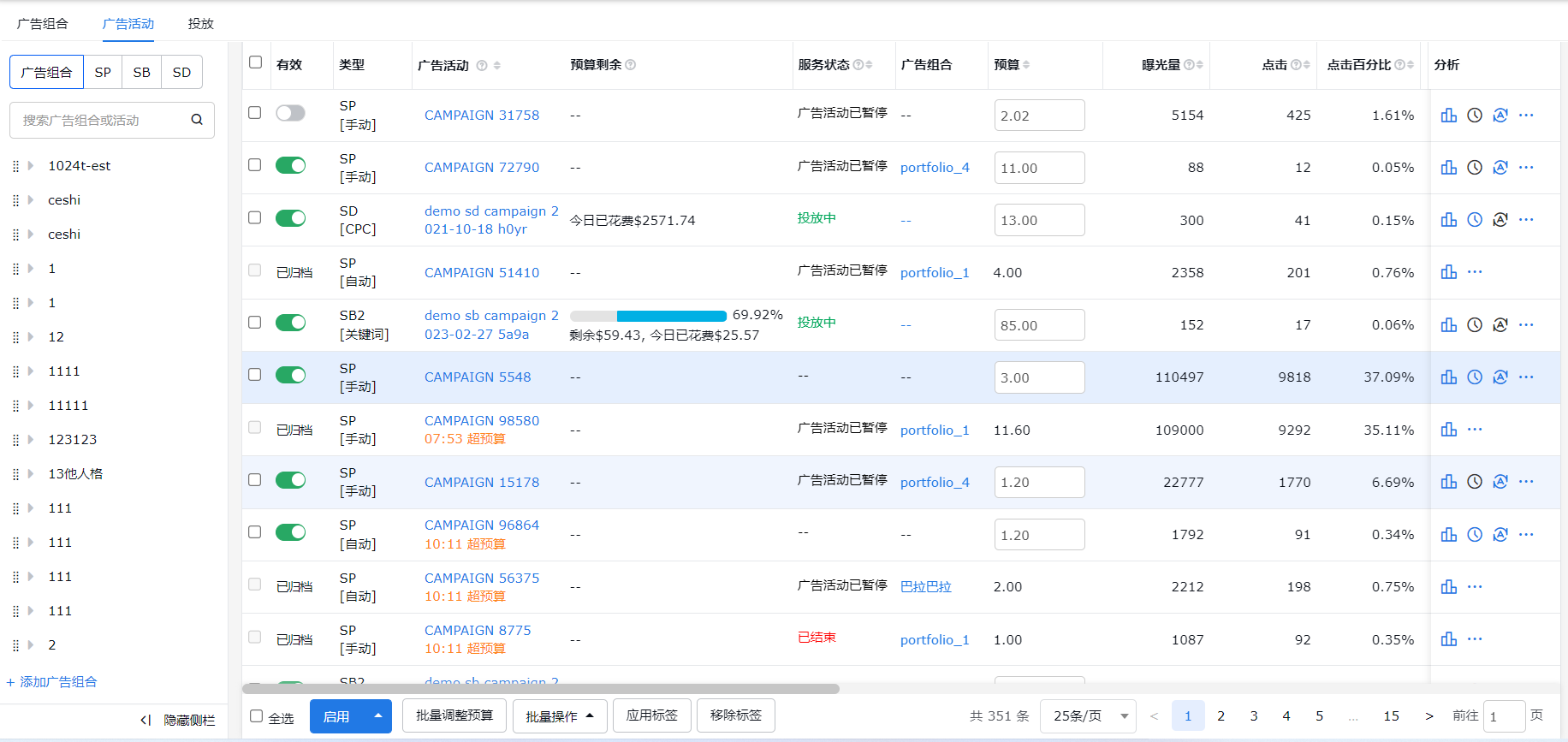Open the 启用 button dropdown arrow

377,716
